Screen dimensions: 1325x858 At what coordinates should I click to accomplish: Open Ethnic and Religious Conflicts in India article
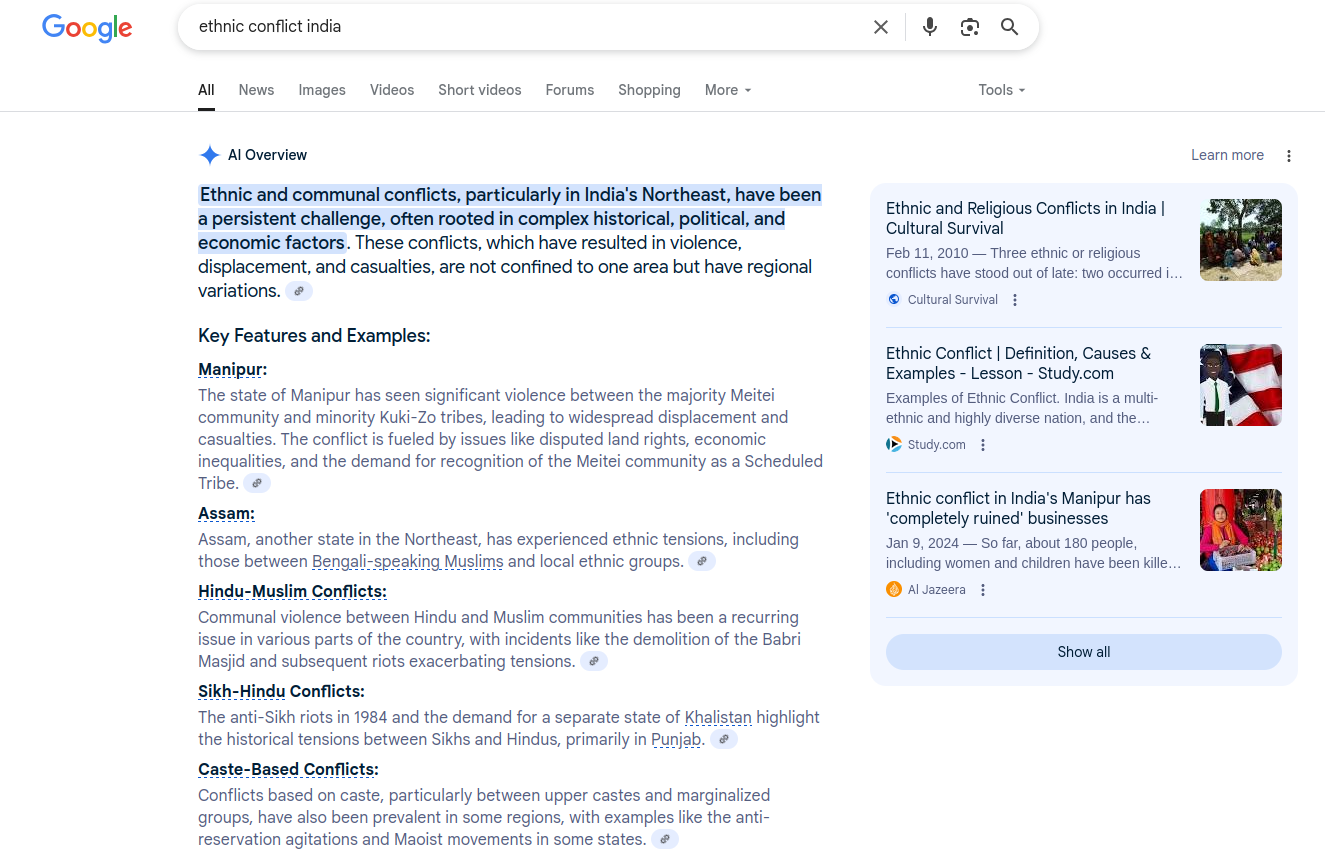(x=1025, y=218)
